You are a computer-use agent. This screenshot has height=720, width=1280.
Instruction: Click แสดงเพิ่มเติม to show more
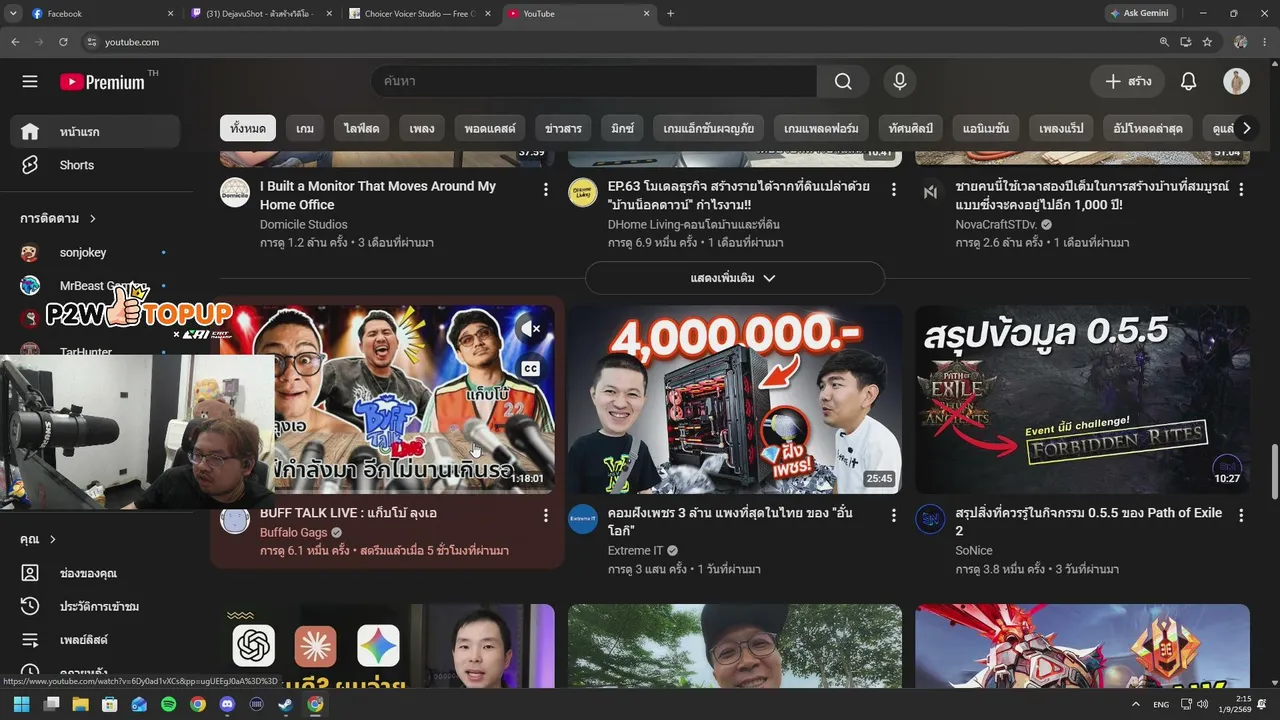(x=734, y=278)
